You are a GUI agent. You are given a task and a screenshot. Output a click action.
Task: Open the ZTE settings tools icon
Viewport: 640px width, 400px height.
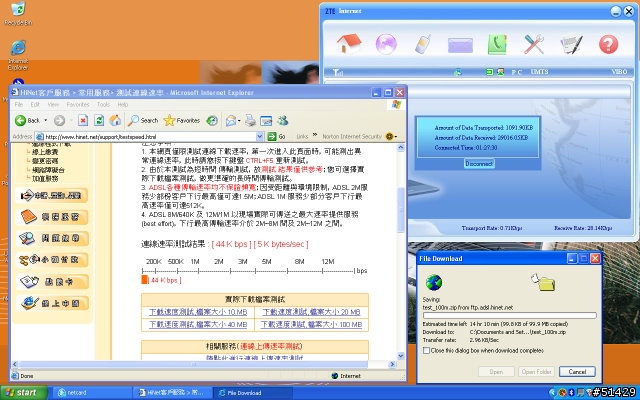(534, 44)
